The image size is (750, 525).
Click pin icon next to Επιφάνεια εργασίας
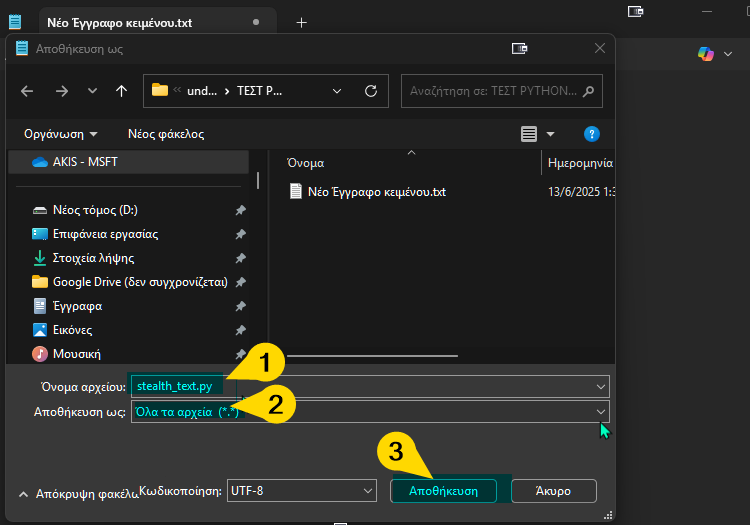(x=241, y=234)
